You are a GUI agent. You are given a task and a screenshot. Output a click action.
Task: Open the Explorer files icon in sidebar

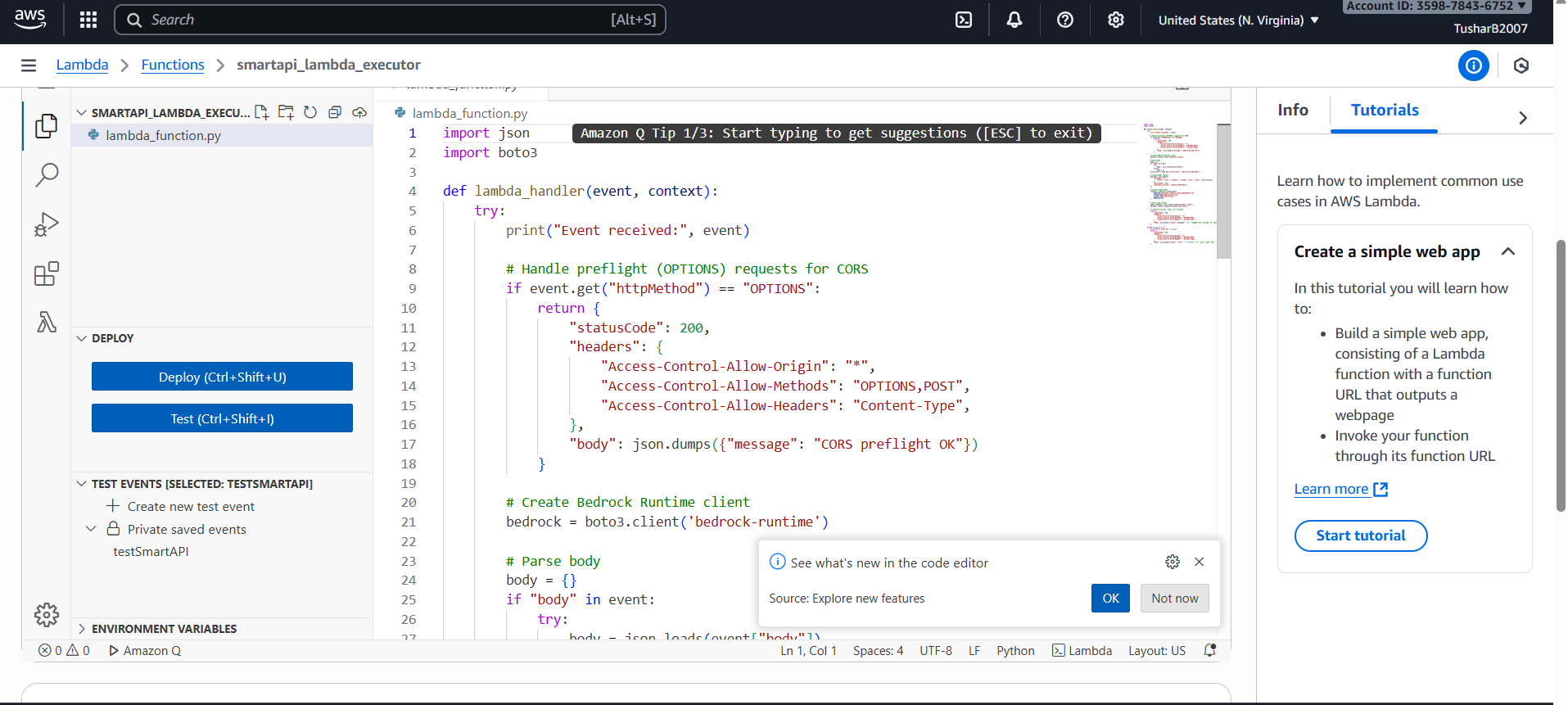click(47, 126)
